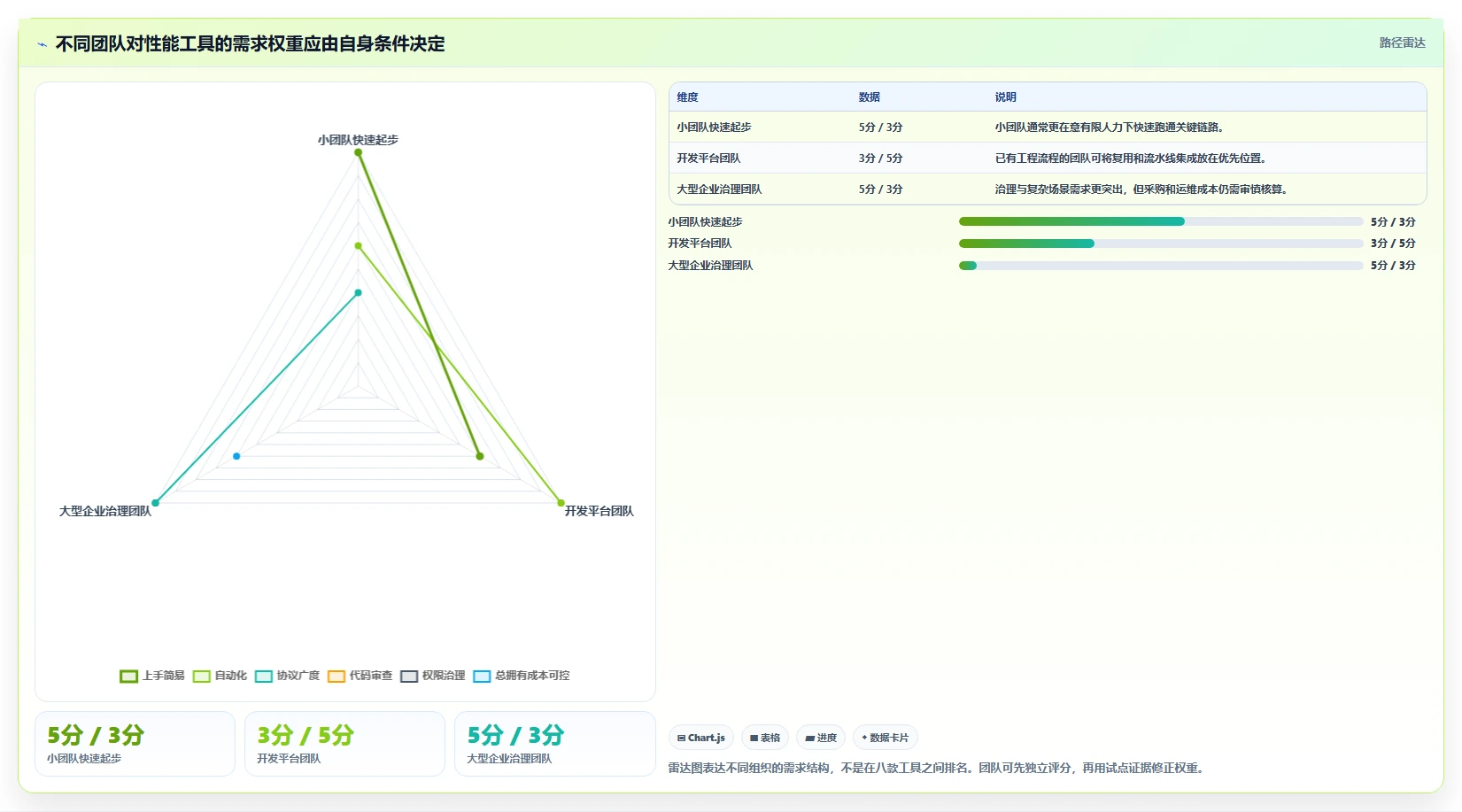1462x812 pixels.
Task: Click the Chart.js tag chip
Action: point(701,738)
